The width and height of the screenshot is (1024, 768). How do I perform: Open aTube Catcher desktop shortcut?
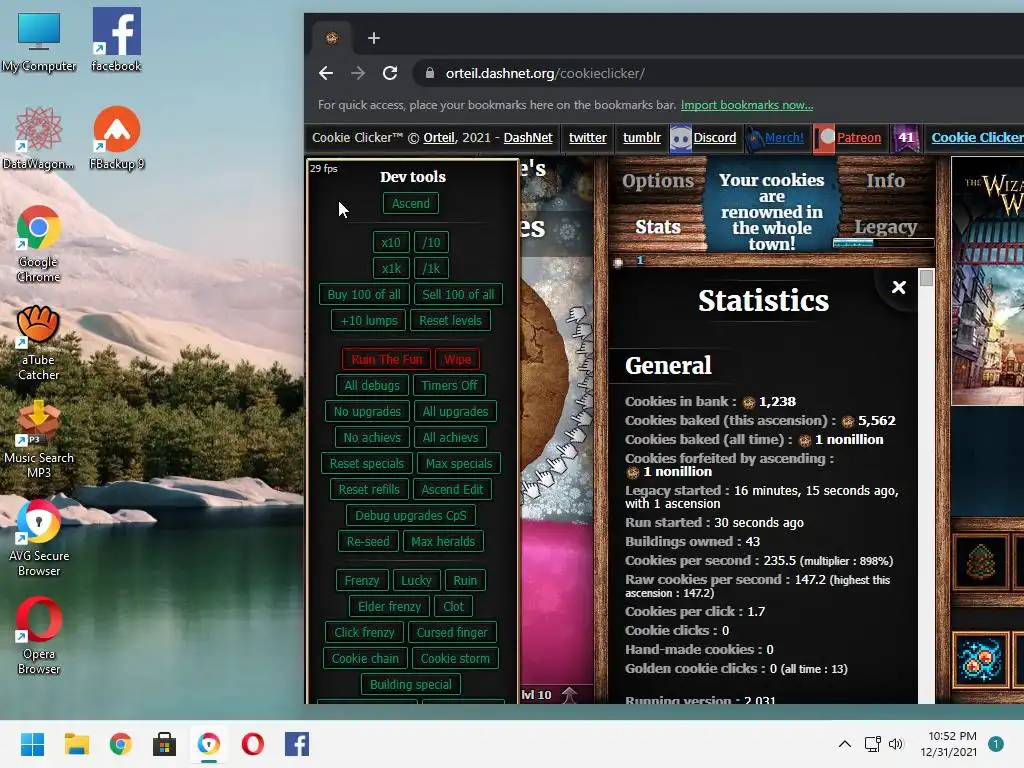pyautogui.click(x=39, y=342)
